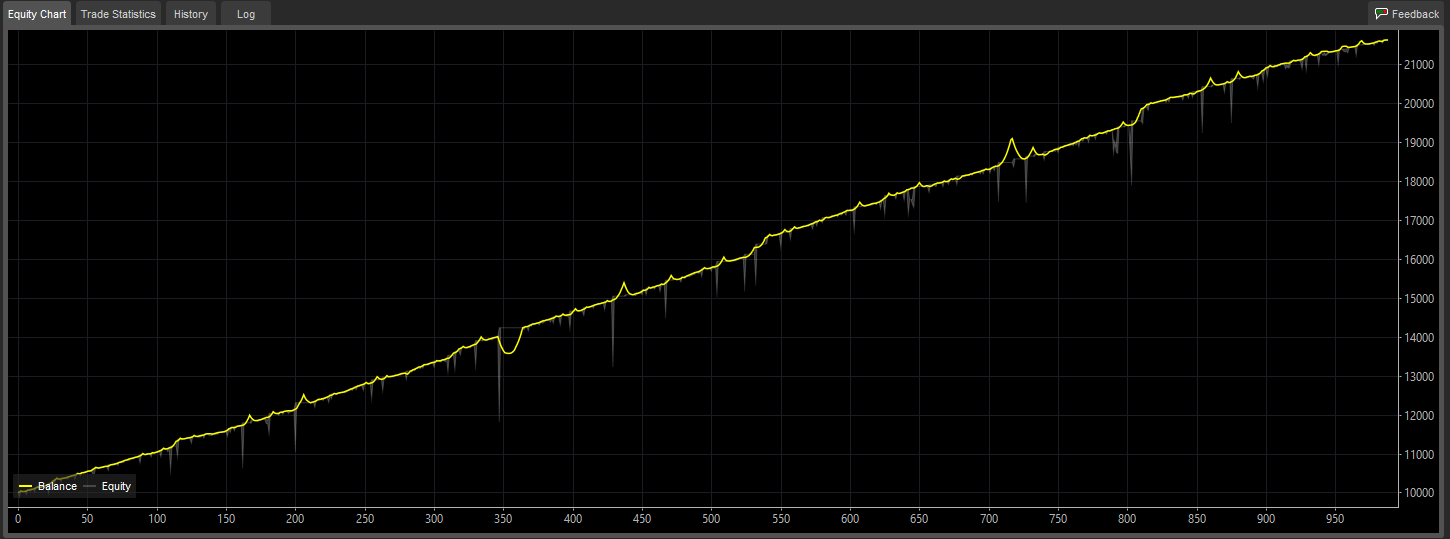Click the gray Equity line swatch
Image resolution: width=1450 pixels, height=539 pixels.
(x=90, y=487)
